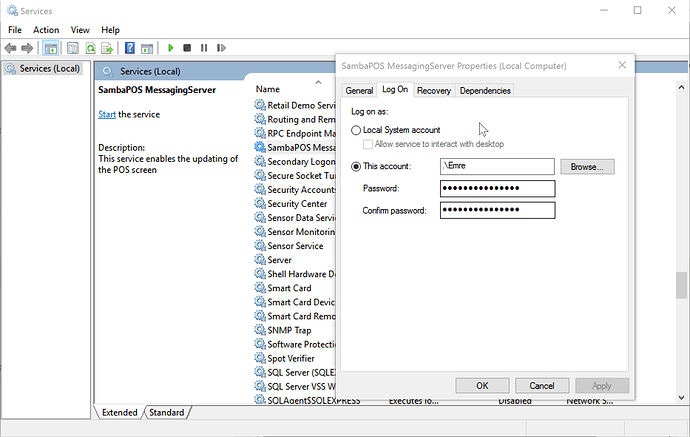This screenshot has width=690, height=437.
Task: Switch to the Recovery tab
Action: point(434,91)
